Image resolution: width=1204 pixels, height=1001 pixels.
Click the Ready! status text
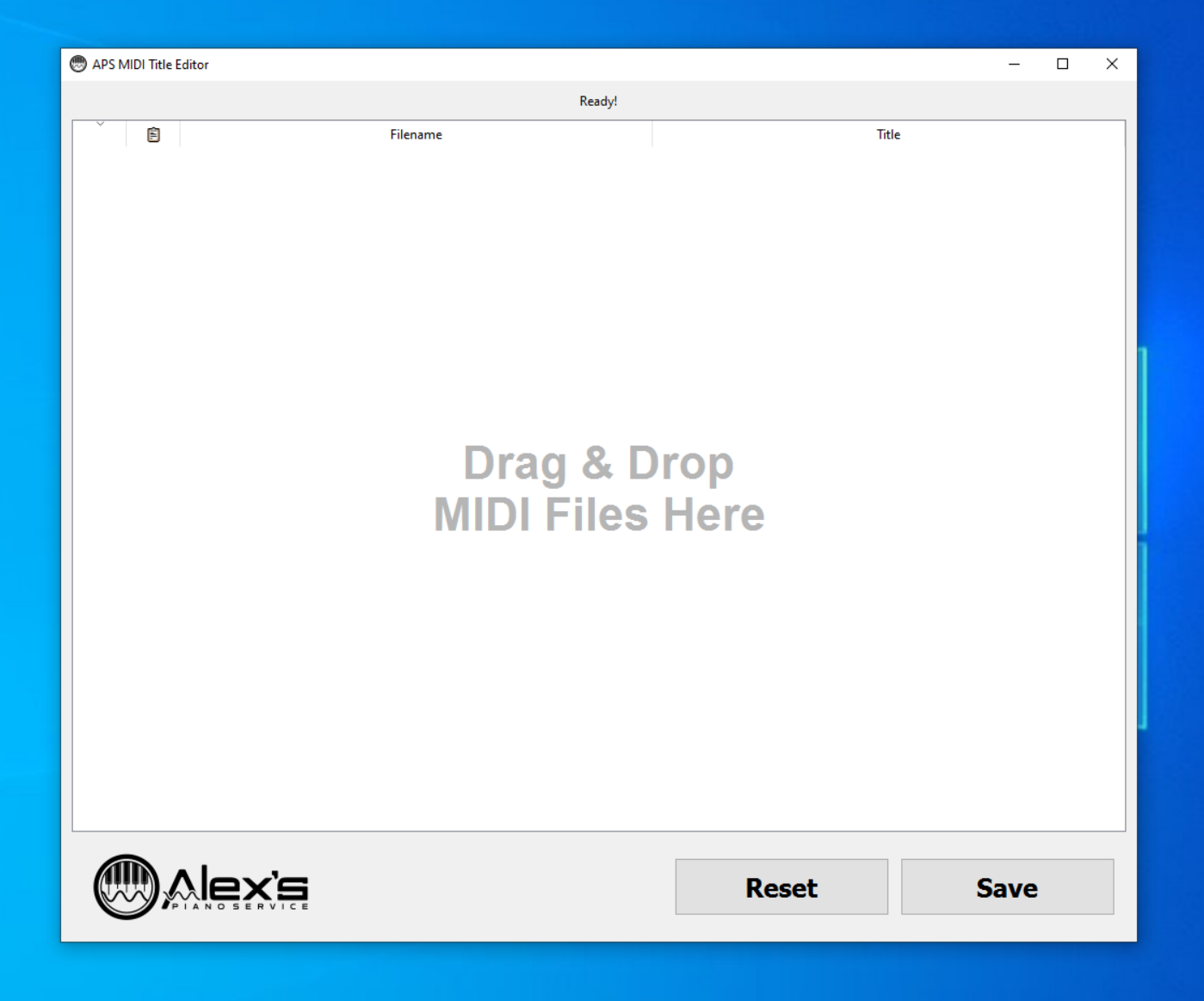point(598,101)
